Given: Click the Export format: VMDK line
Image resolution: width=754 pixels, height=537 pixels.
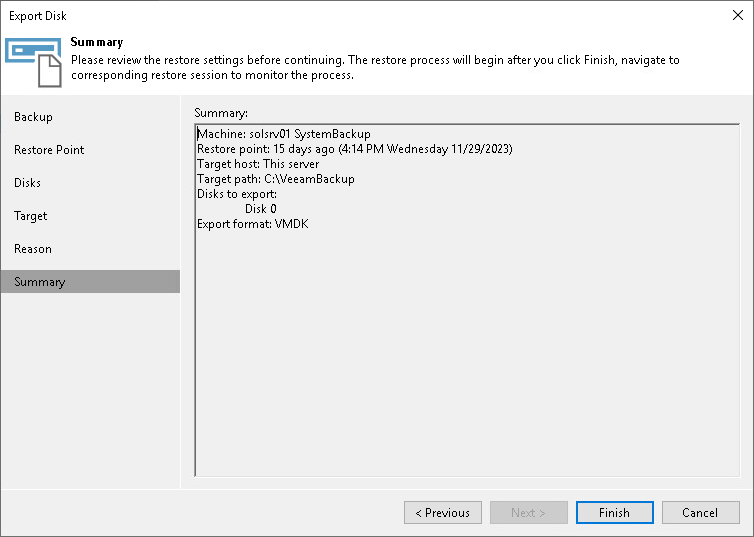Looking at the screenshot, I should point(253,224).
